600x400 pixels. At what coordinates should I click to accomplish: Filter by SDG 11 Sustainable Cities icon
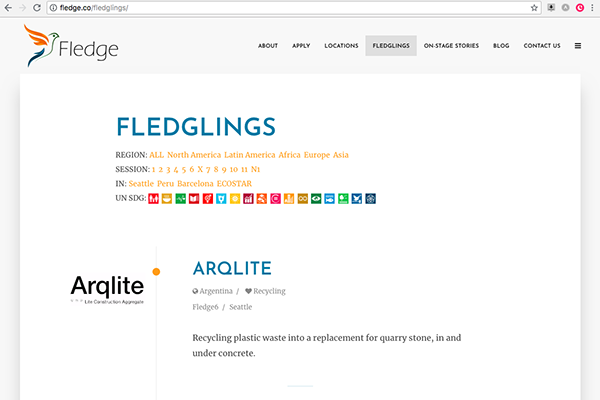click(289, 199)
